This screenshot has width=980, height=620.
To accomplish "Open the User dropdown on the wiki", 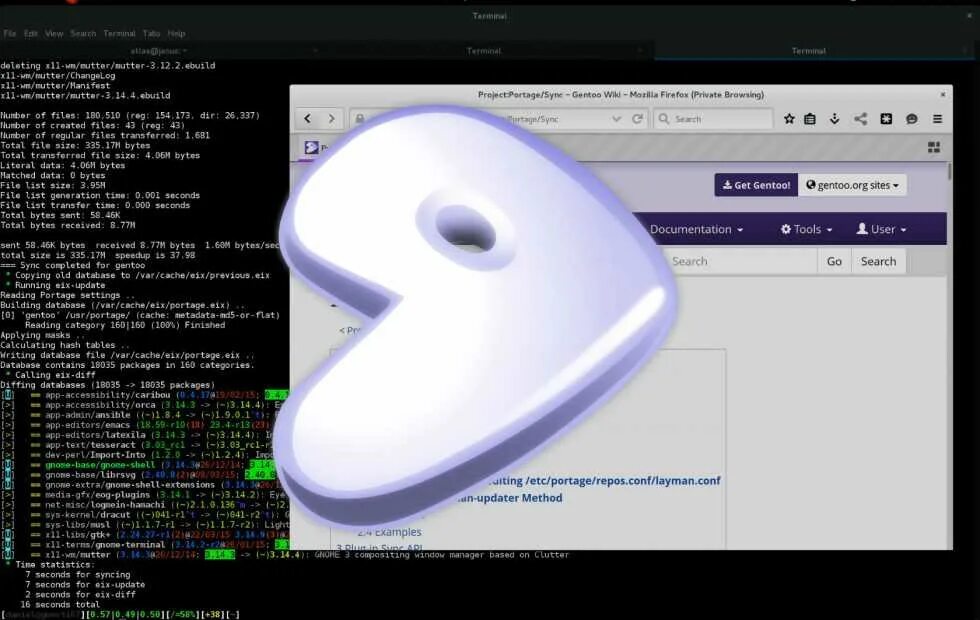I will tap(881, 229).
